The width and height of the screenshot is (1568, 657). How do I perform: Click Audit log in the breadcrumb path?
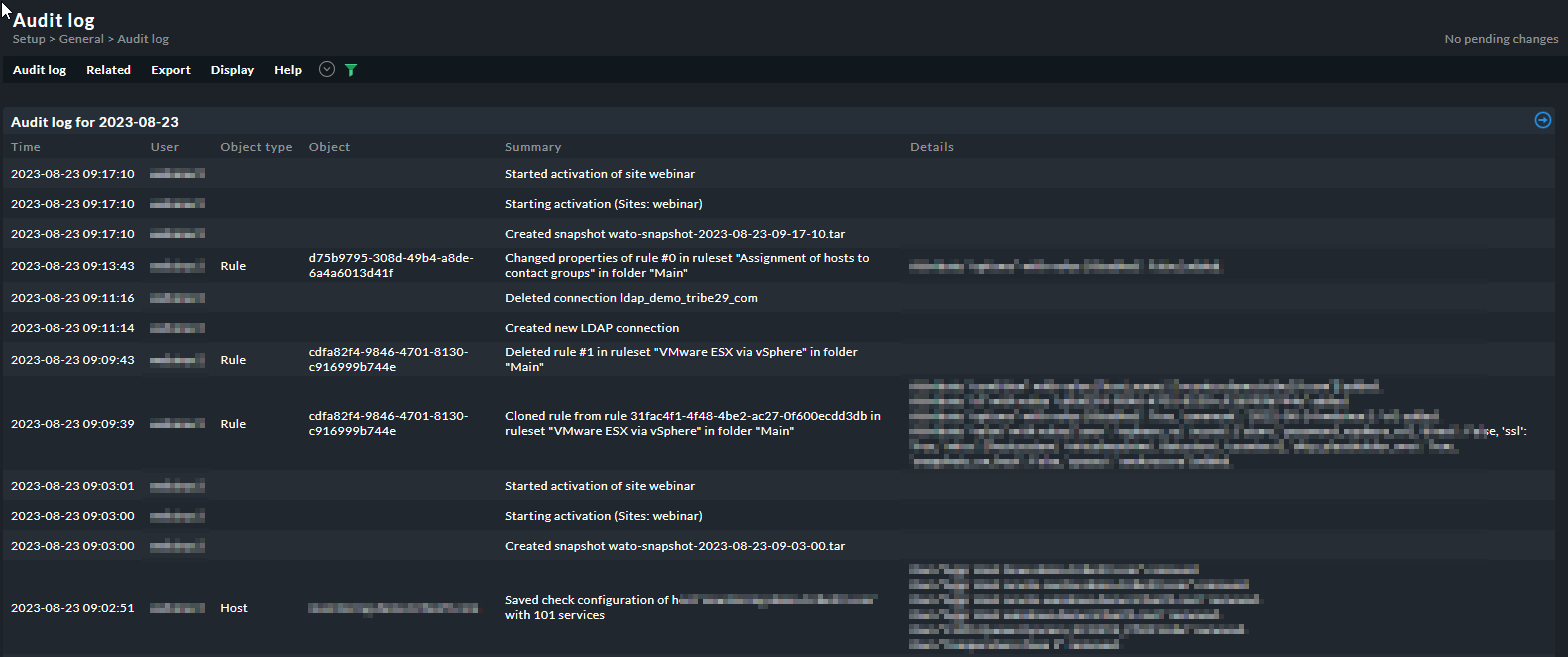143,39
